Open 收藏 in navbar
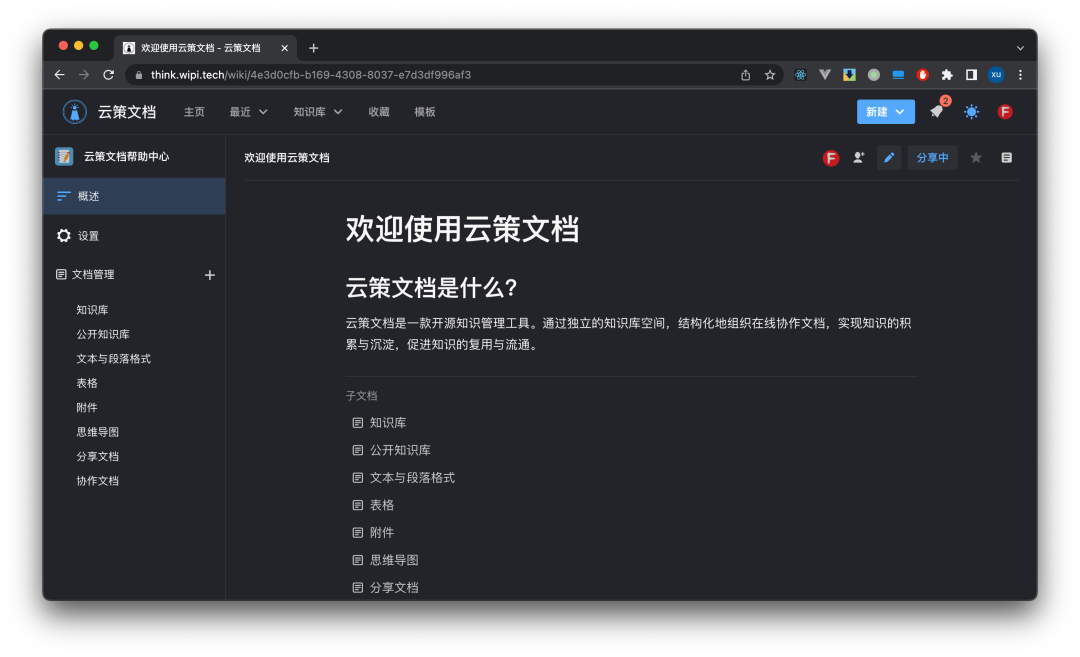Screen dimensions: 1080x657 pos(379,112)
